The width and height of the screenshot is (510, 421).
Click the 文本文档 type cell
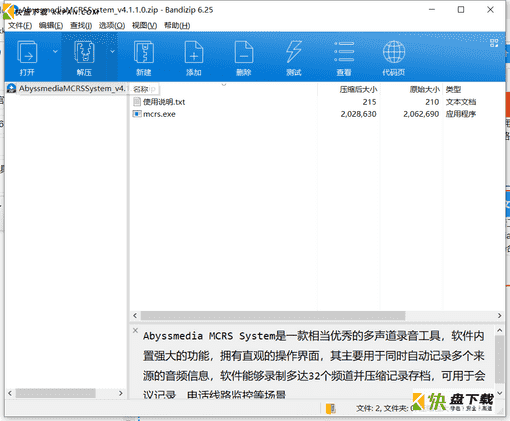[x=461, y=102]
